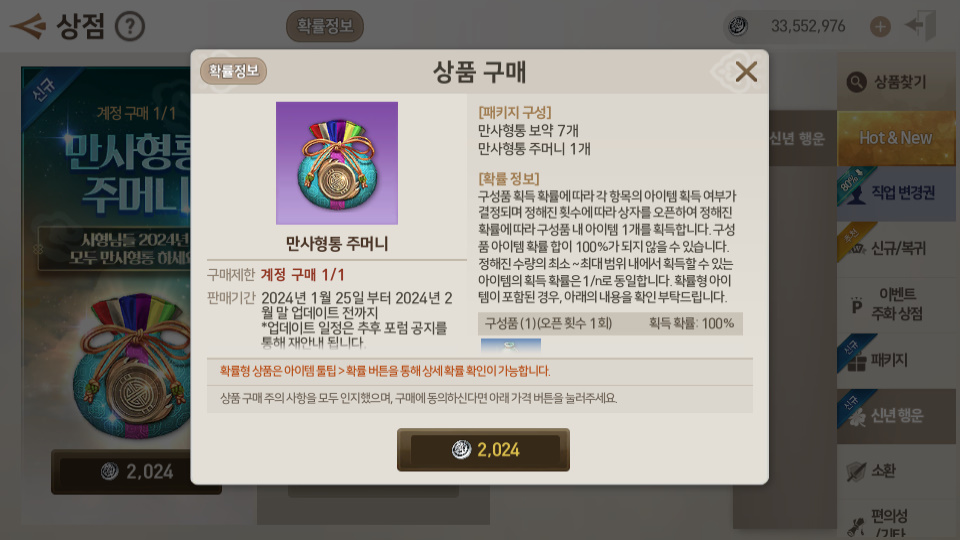Buy the item for 2,024 coins
Viewport: 960px width, 540px height.
(x=483, y=450)
